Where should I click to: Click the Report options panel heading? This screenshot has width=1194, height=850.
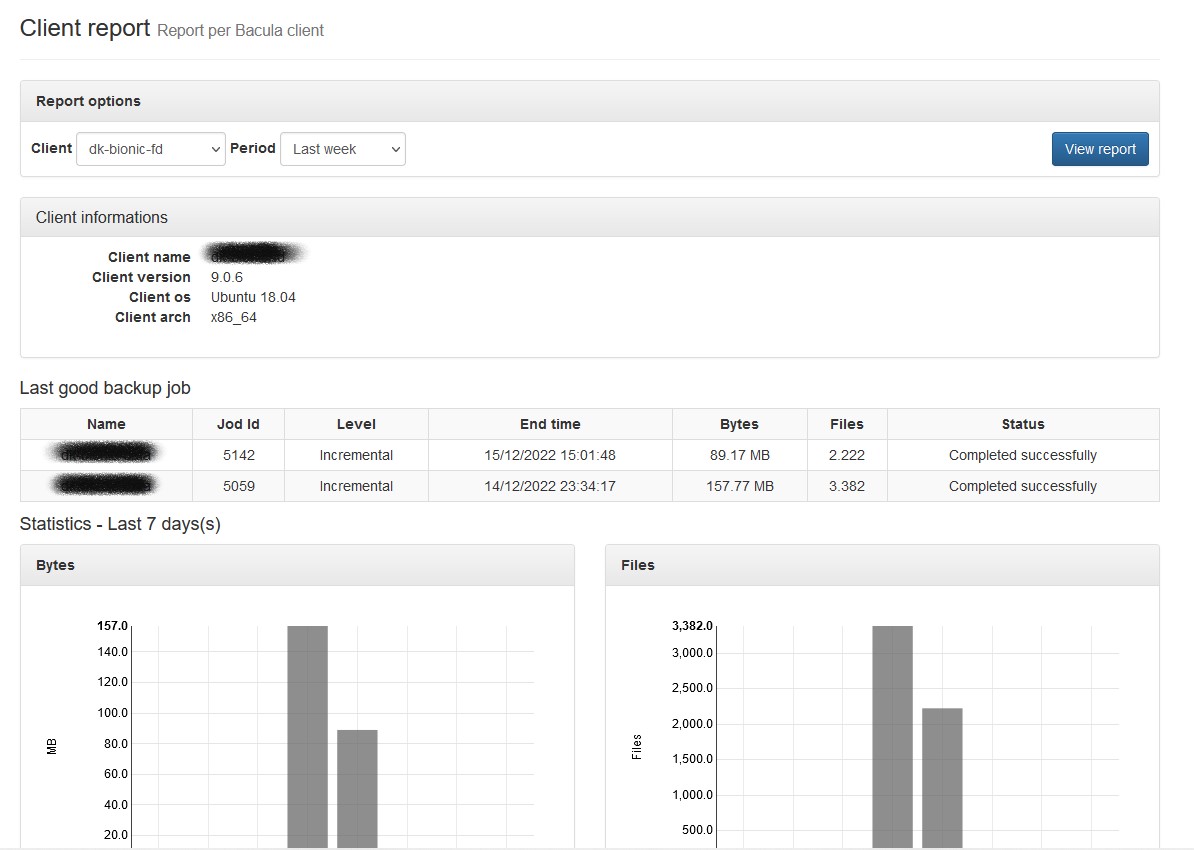[x=88, y=101]
